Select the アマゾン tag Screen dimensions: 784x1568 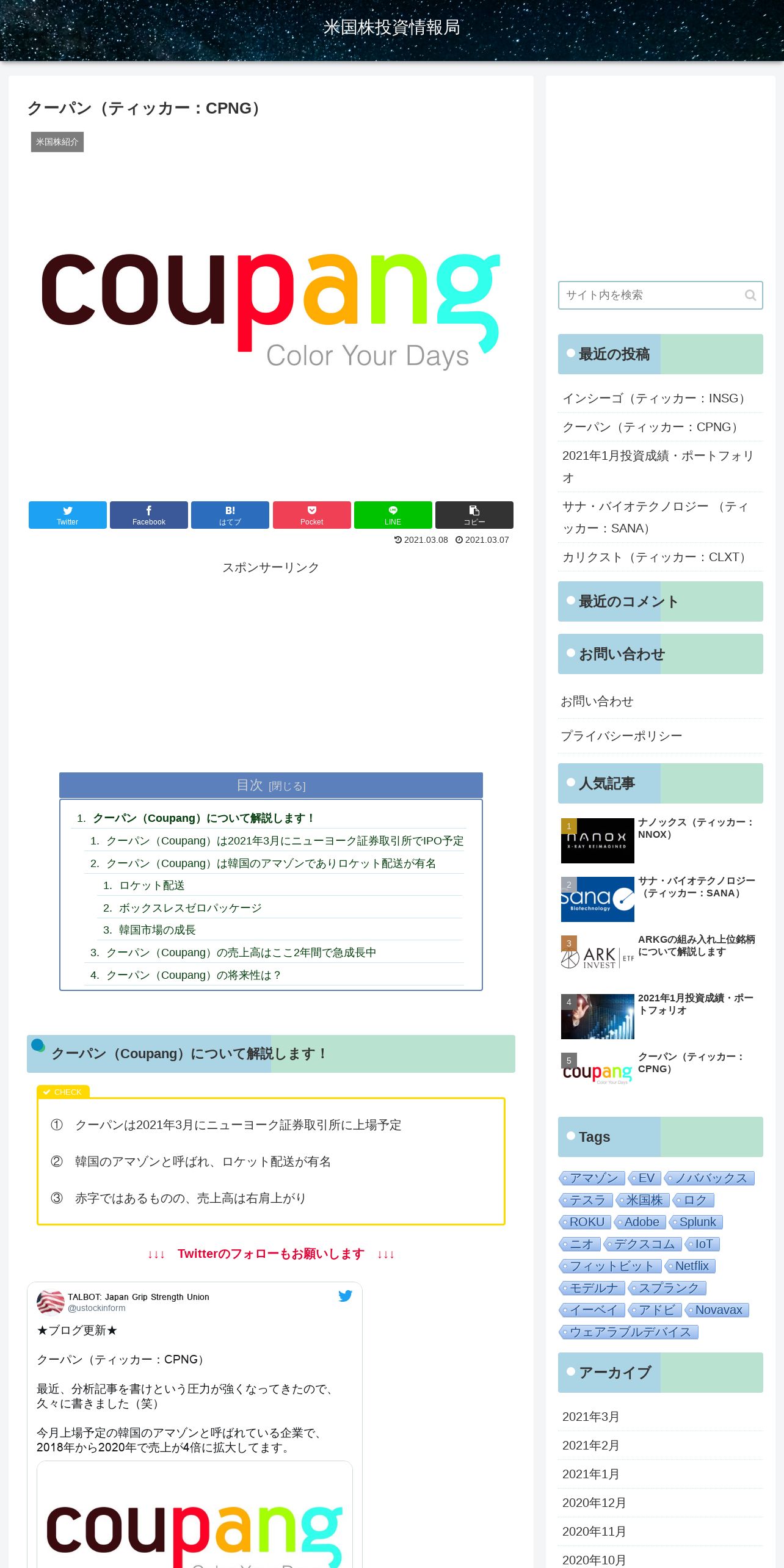coord(592,1178)
